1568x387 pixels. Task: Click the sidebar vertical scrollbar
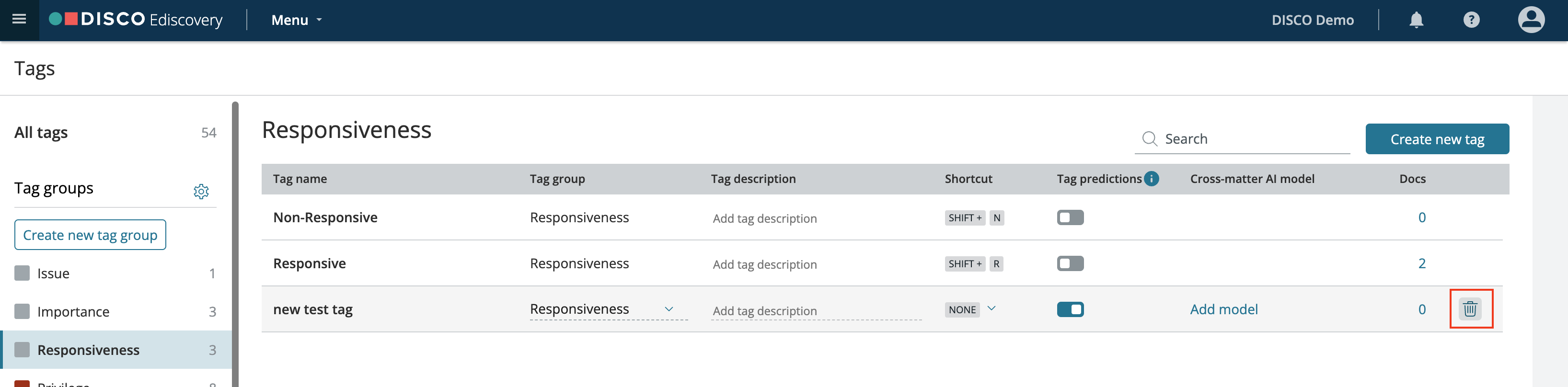point(235,243)
